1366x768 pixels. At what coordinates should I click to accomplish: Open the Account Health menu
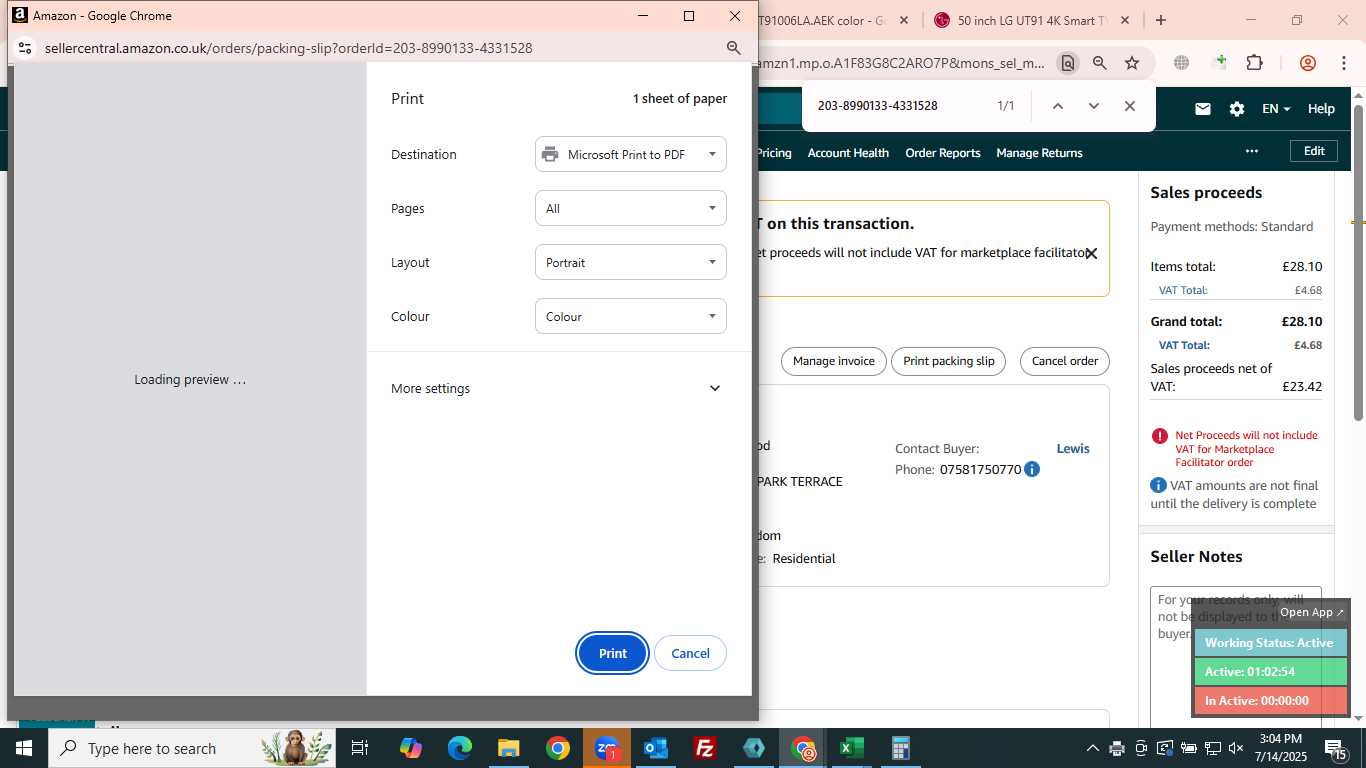(848, 153)
